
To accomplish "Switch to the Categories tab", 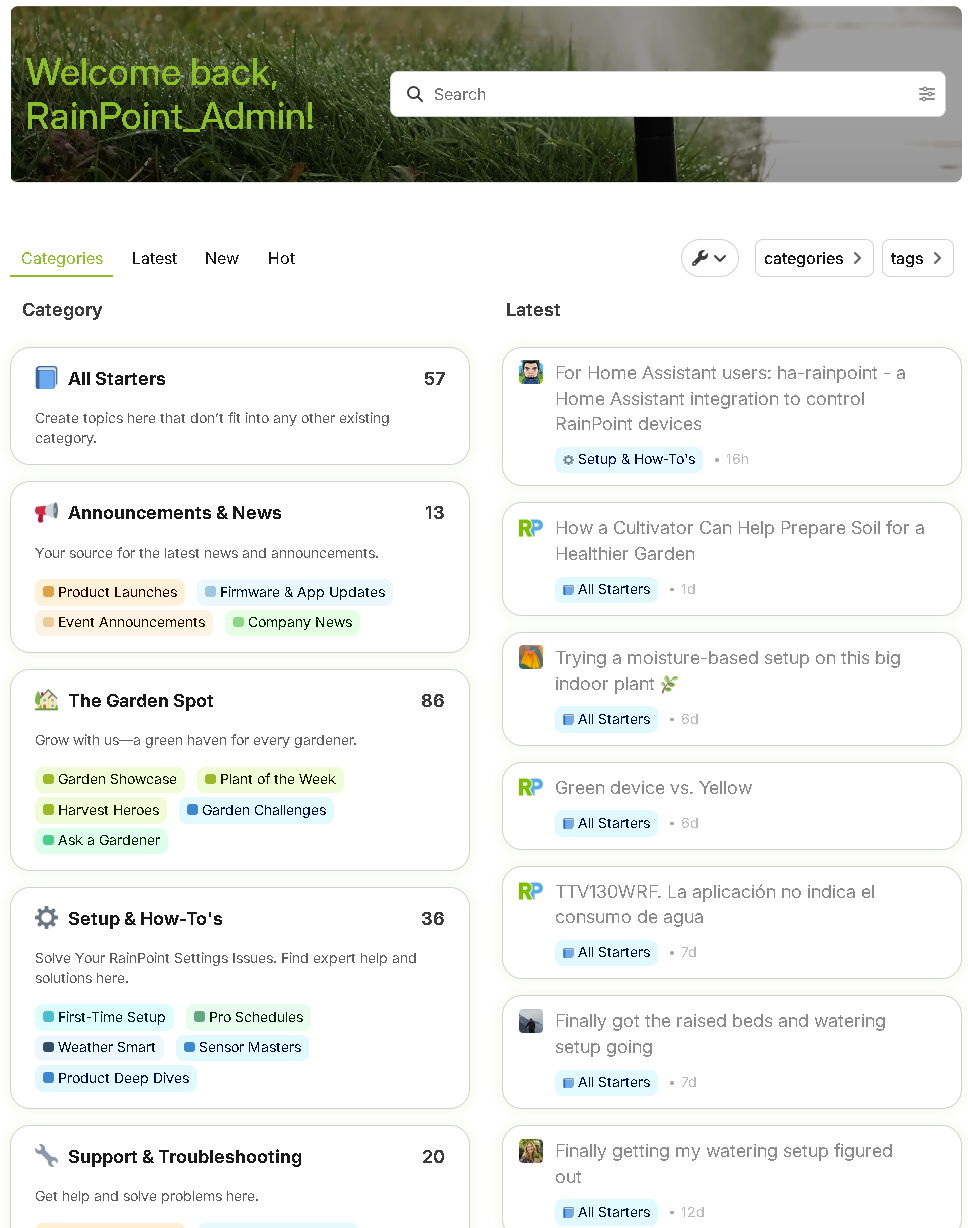I will pyautogui.click(x=62, y=258).
